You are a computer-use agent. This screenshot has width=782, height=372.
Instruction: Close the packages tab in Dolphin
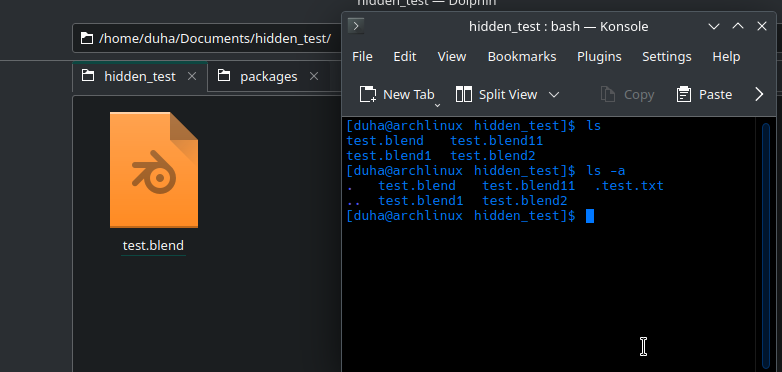click(x=314, y=76)
